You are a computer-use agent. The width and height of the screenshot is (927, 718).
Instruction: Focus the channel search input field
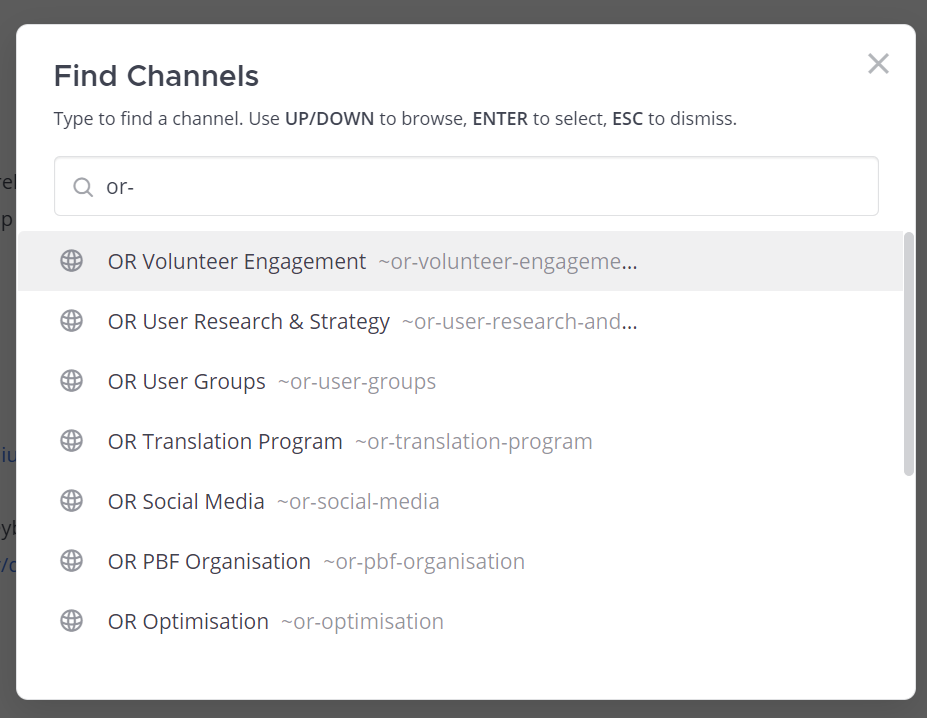480,187
